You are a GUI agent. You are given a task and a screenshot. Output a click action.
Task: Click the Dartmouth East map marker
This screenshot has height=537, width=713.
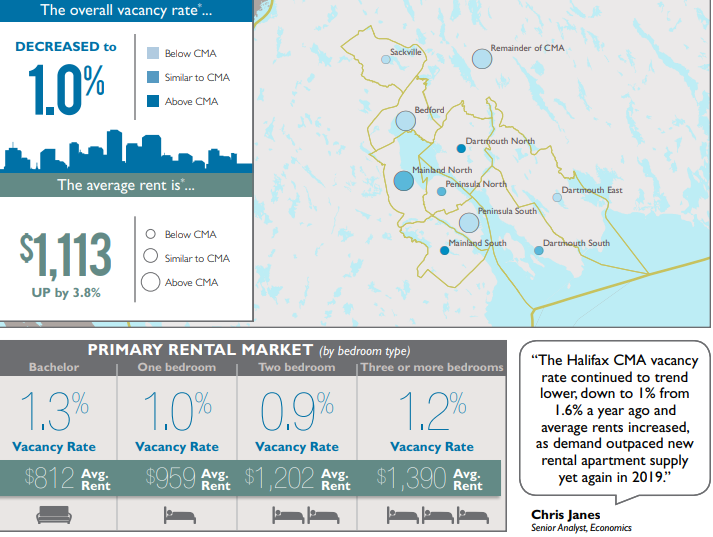pyautogui.click(x=558, y=197)
